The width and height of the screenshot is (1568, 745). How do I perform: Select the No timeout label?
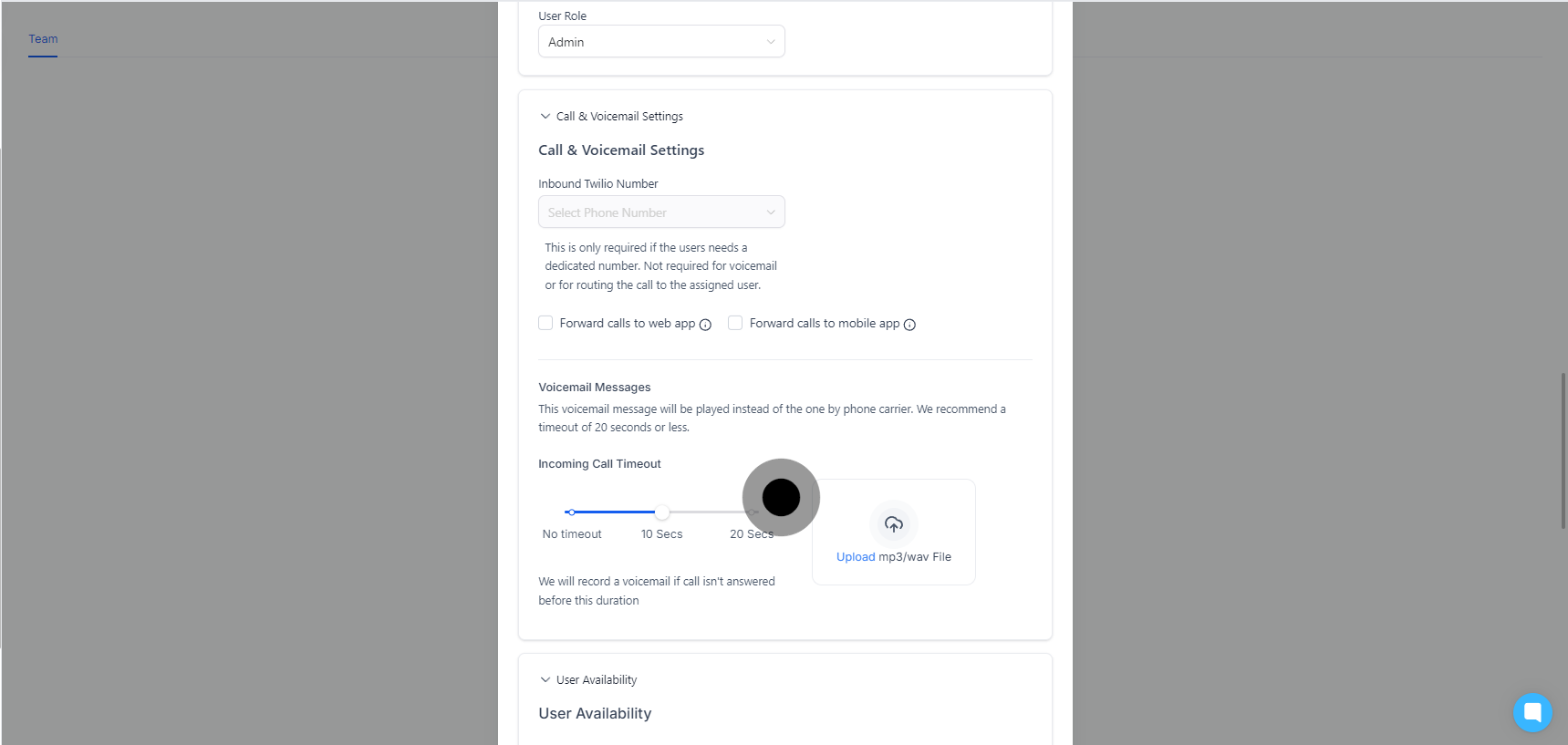(x=572, y=534)
